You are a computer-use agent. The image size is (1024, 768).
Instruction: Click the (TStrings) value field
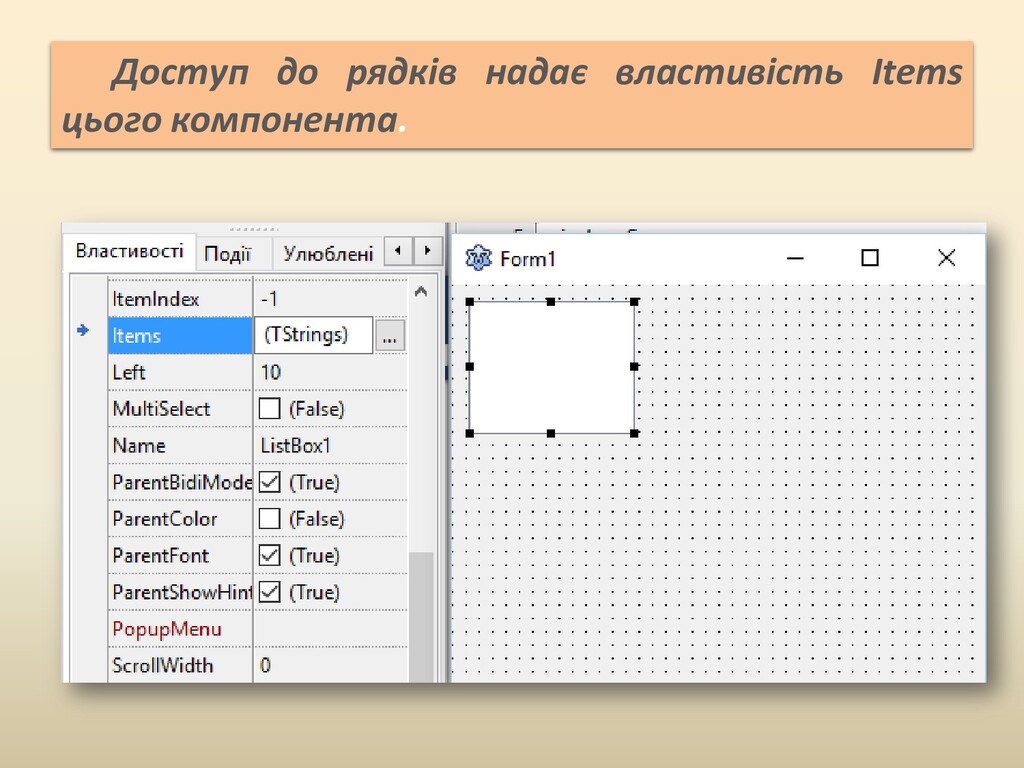(313, 335)
